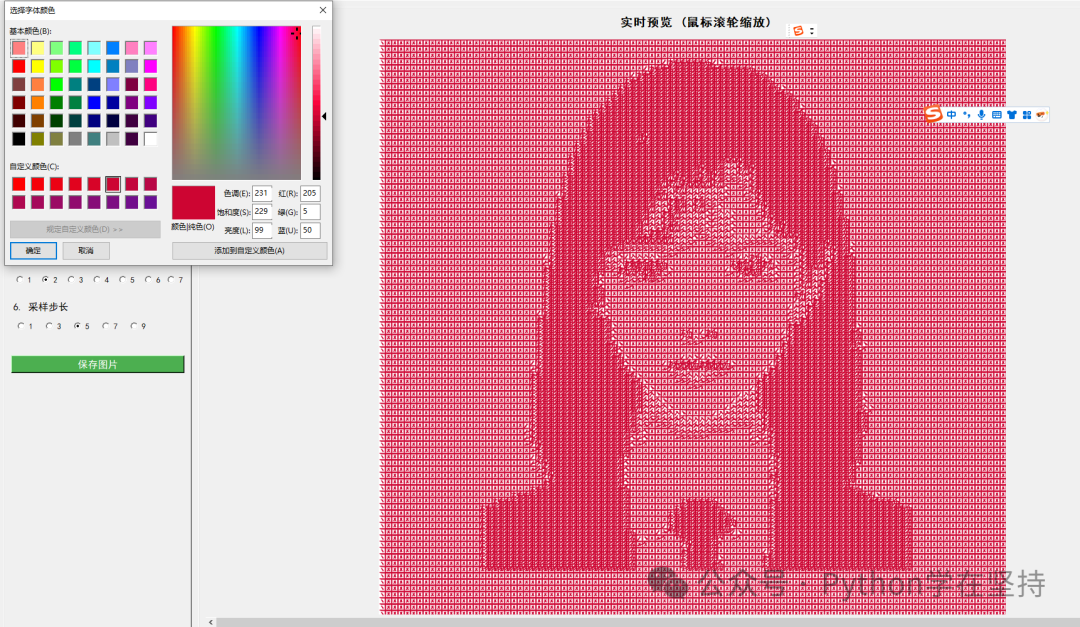Screen dimensions: 1080x627
Task: Select radio option 4 above 采样步长
Action: pyautogui.click(x=97, y=279)
